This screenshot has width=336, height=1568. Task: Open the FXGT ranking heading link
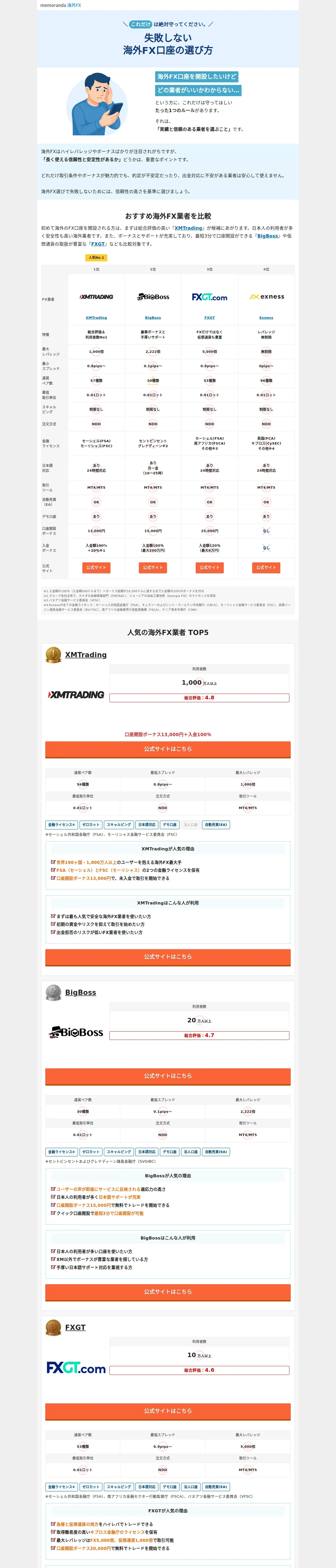click(x=76, y=1328)
